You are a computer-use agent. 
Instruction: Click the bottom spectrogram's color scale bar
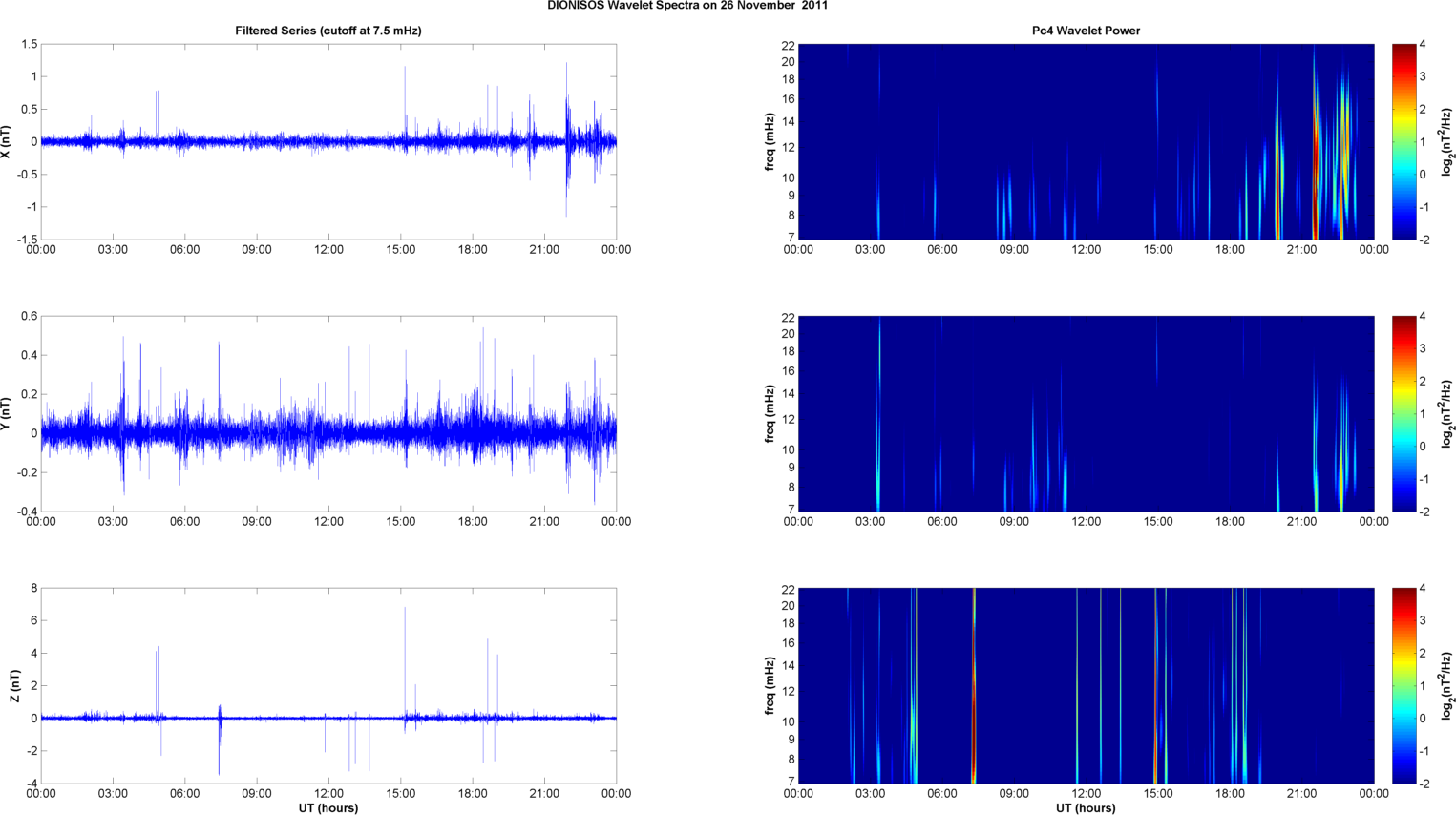(x=1403, y=685)
